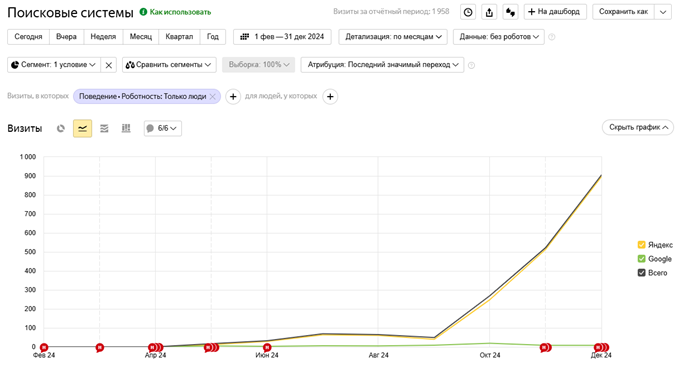Open the Атрибуция: Последний значимый переход dropdown
Image resolution: width=679 pixels, height=367 pixels.
382,65
